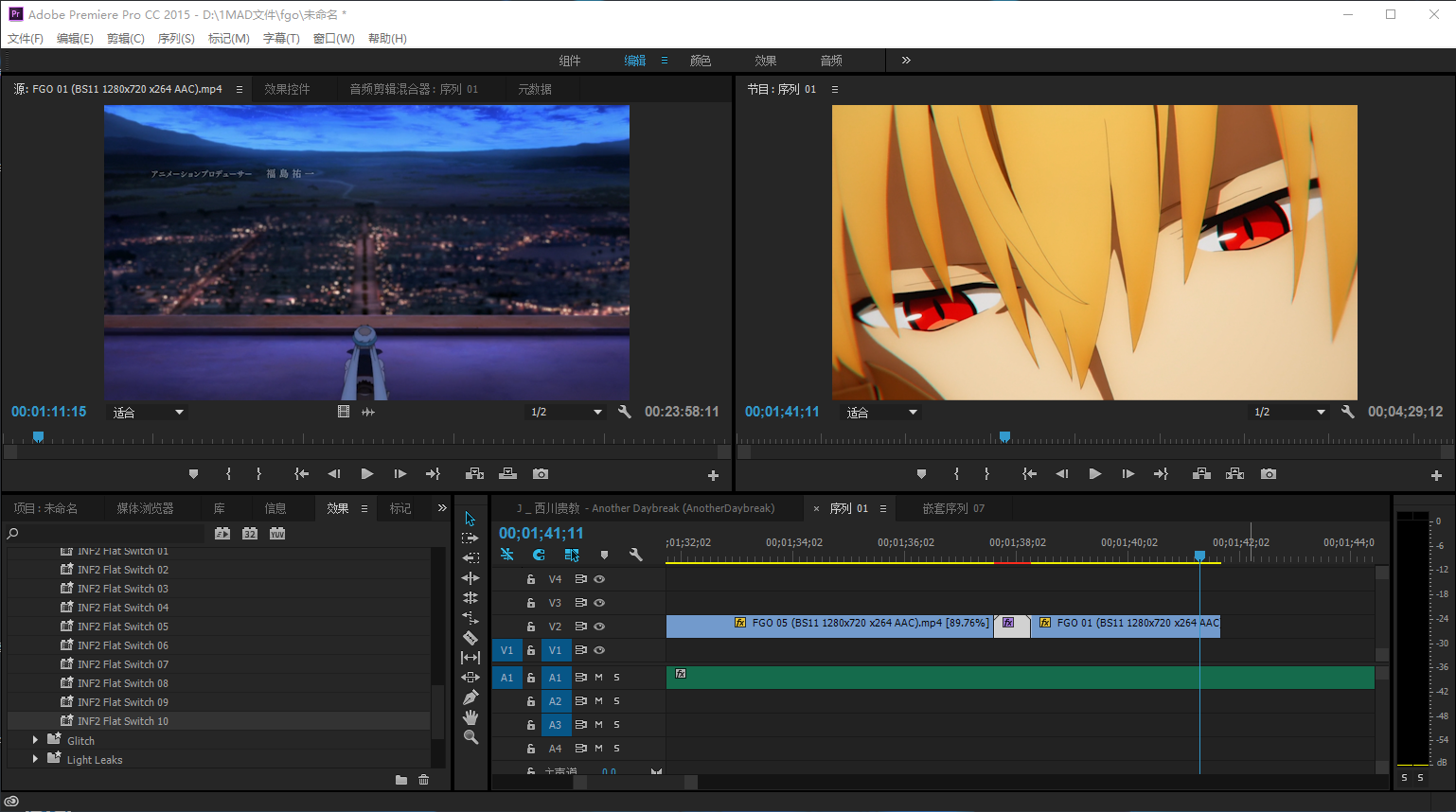The width and height of the screenshot is (1456, 812).
Task: Export frame from Program monitor
Action: [1269, 473]
